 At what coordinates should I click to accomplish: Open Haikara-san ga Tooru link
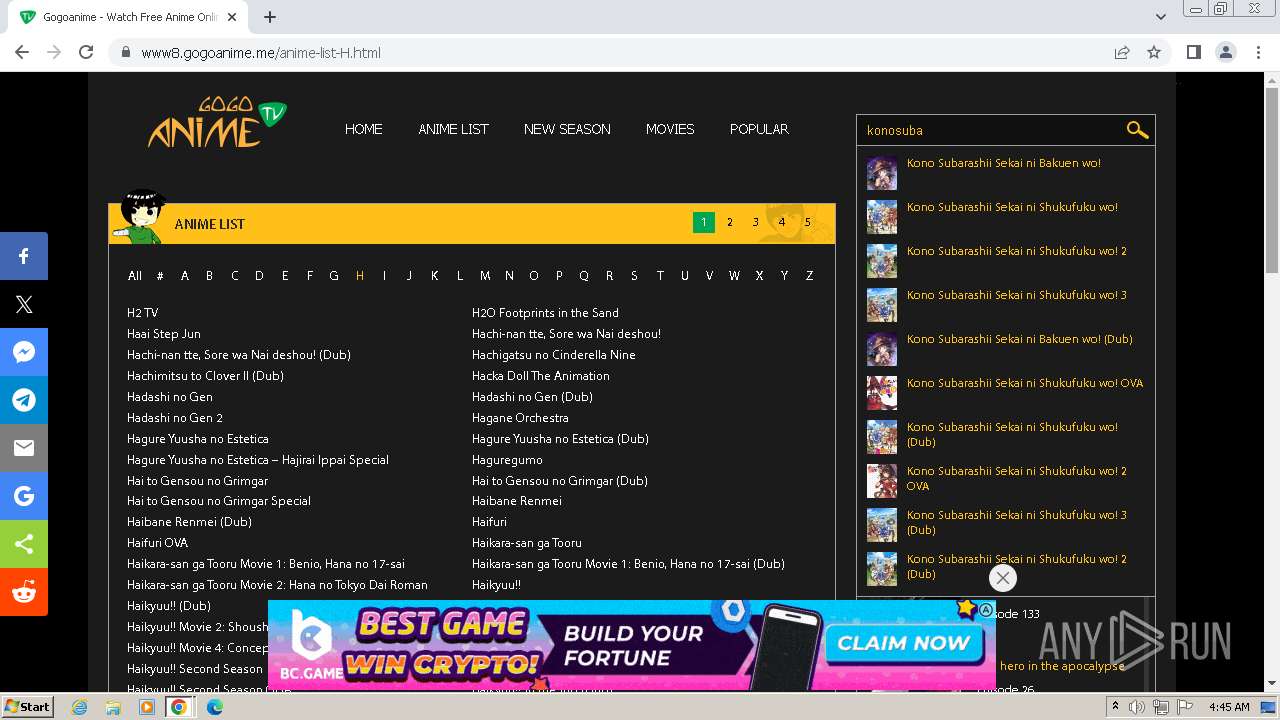point(527,543)
